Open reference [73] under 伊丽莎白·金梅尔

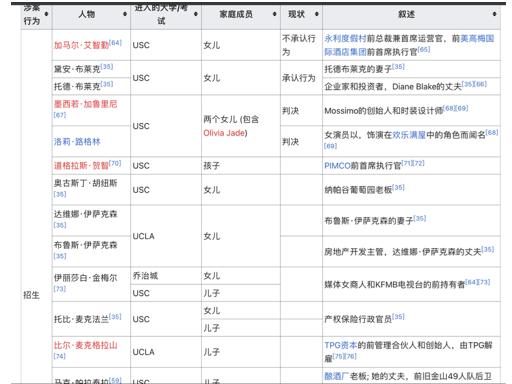point(60,289)
